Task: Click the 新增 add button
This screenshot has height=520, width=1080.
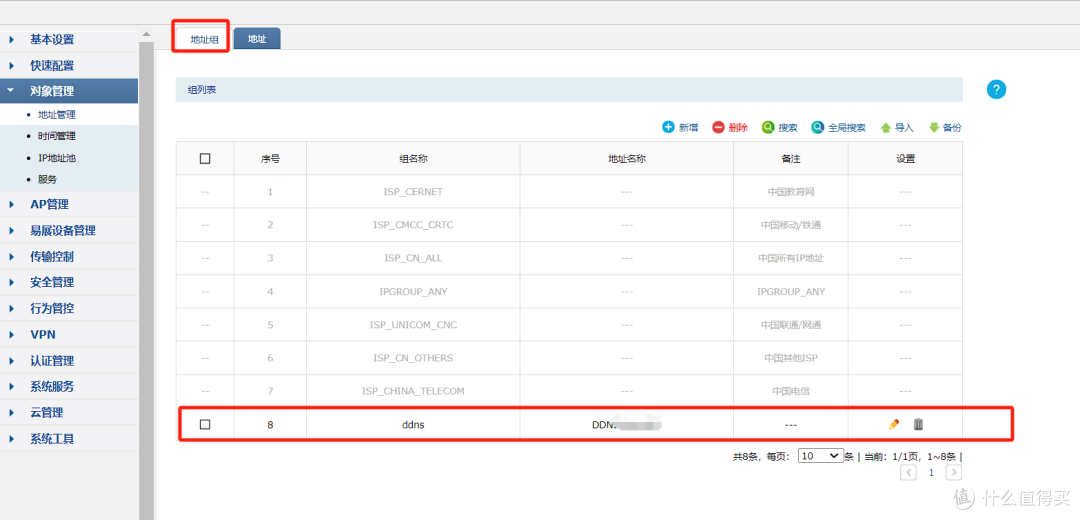Action: [681, 127]
